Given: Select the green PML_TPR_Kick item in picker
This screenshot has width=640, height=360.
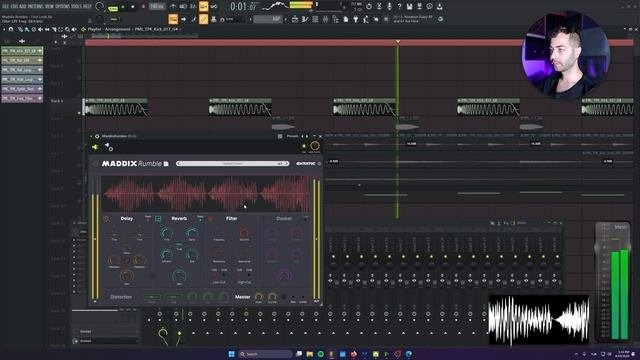Looking at the screenshot, I should point(22,51).
